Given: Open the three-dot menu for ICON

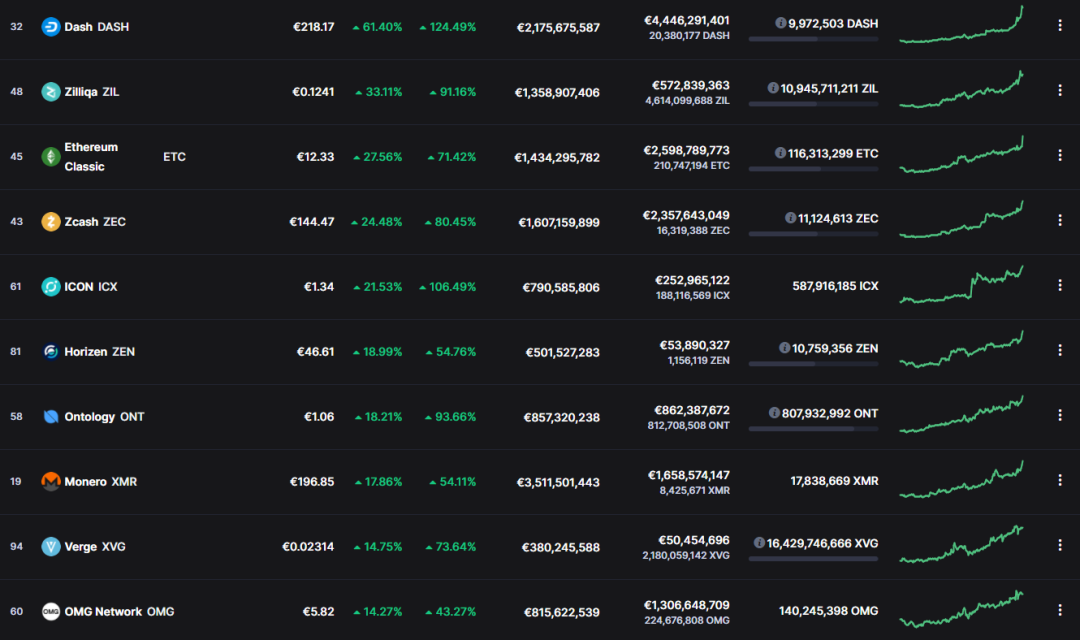Looking at the screenshot, I should point(1059,285).
